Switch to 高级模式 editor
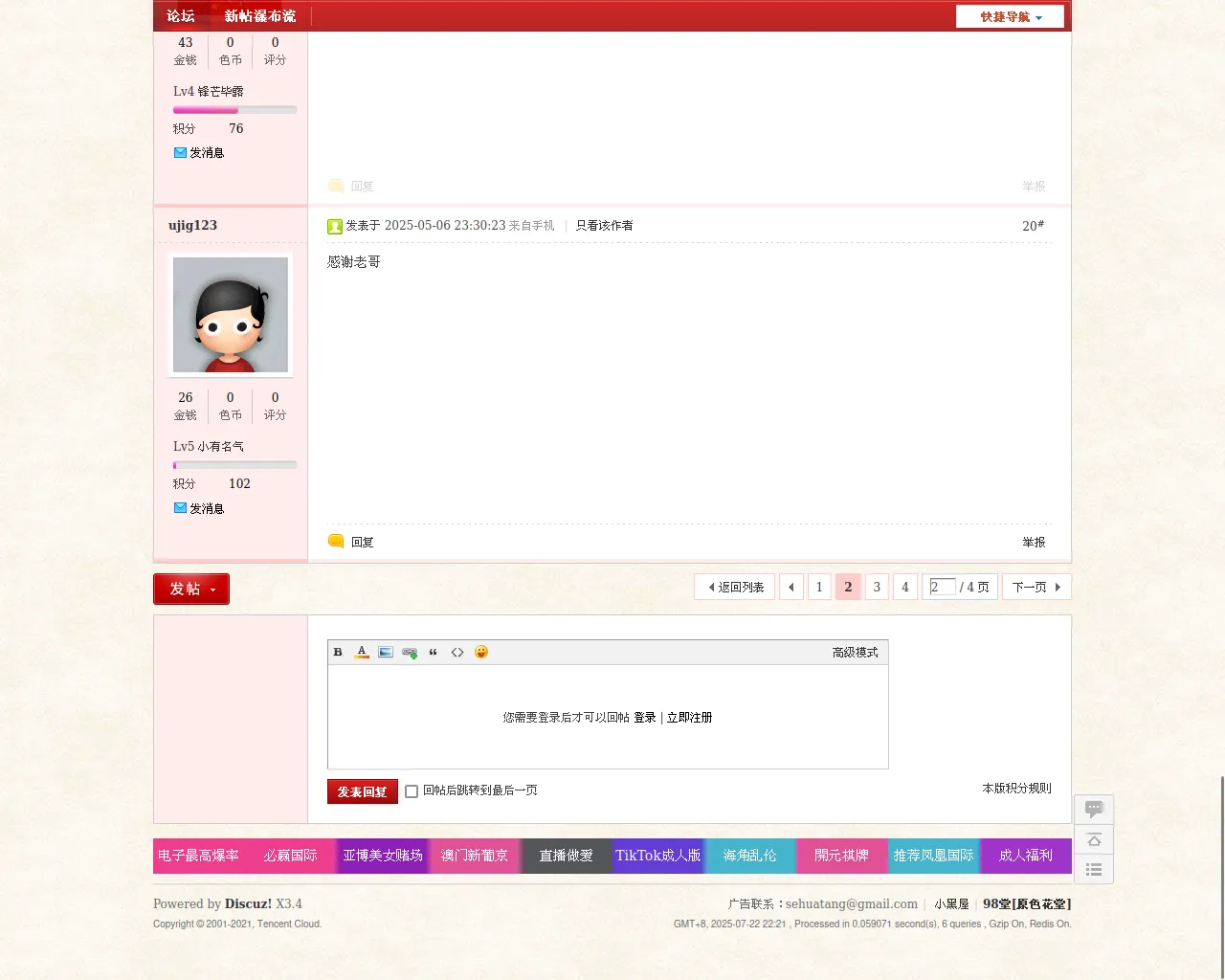This screenshot has width=1225, height=980. pos(855,653)
